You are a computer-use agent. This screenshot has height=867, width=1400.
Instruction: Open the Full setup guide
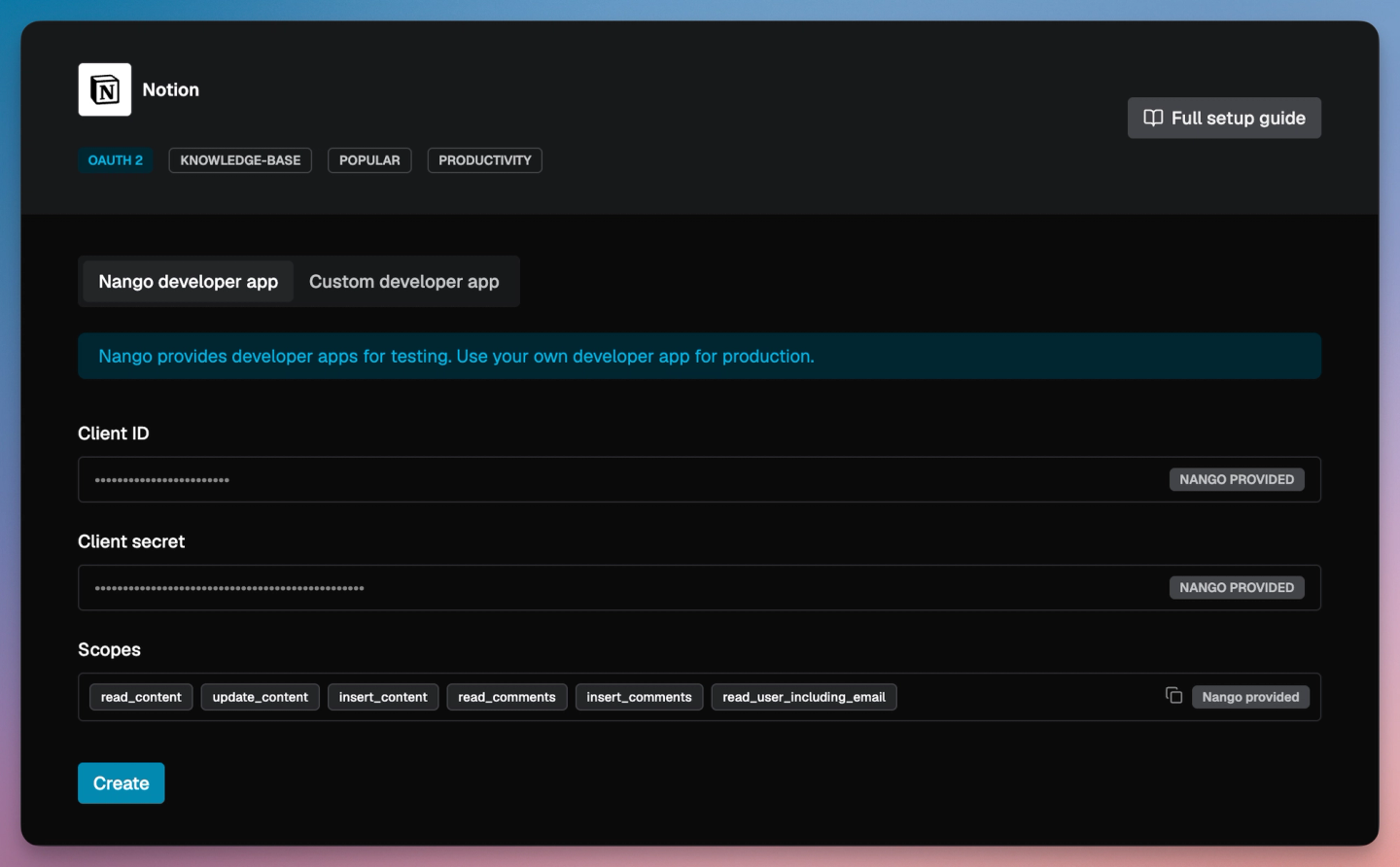click(x=1224, y=118)
